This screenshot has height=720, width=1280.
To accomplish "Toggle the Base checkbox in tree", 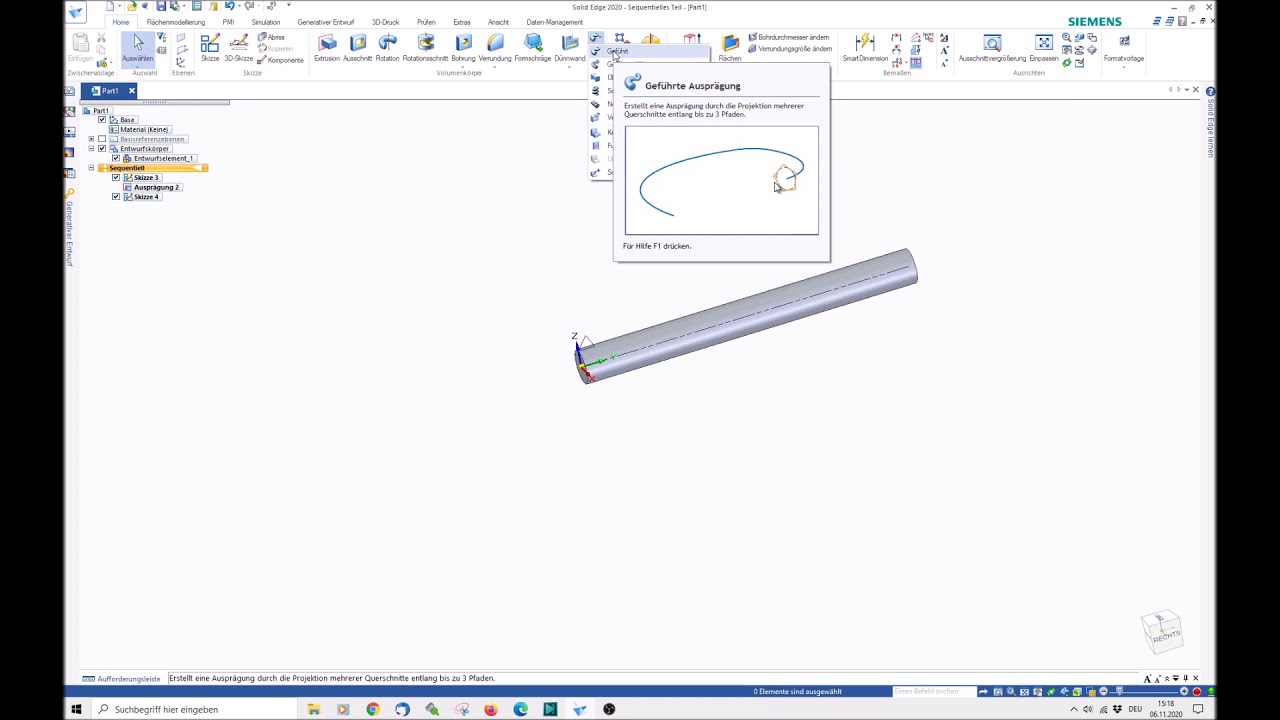I will (102, 120).
